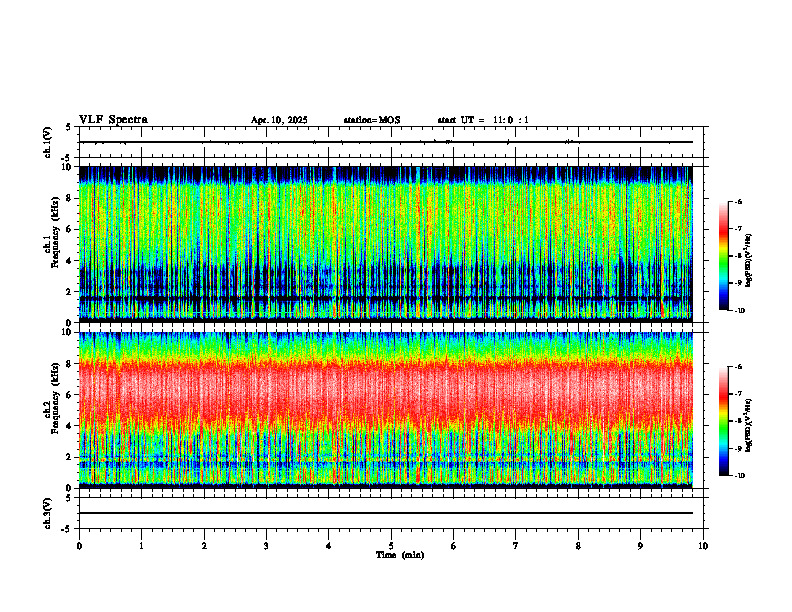Click time axis tick label "2"
The height and width of the screenshot is (612, 792).
coord(204,546)
